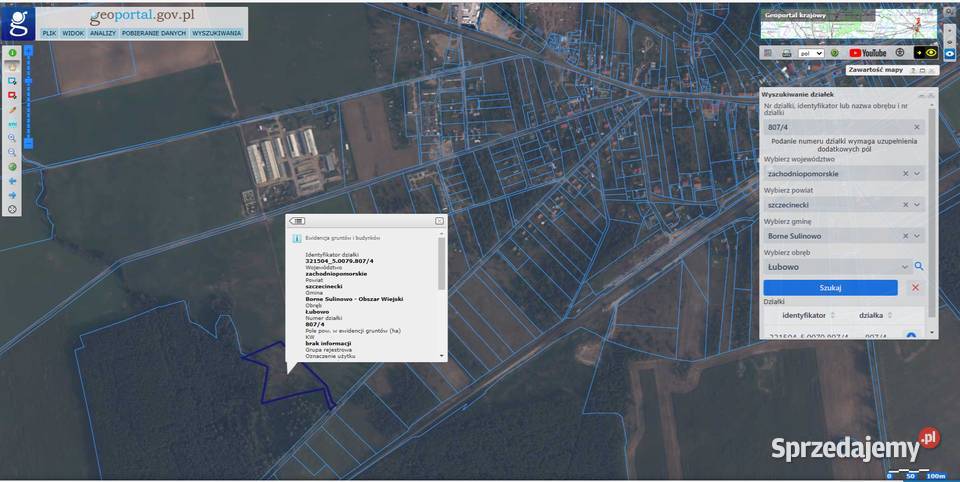Open the 'pol' language dropdown
The height and width of the screenshot is (482, 960).
811,53
